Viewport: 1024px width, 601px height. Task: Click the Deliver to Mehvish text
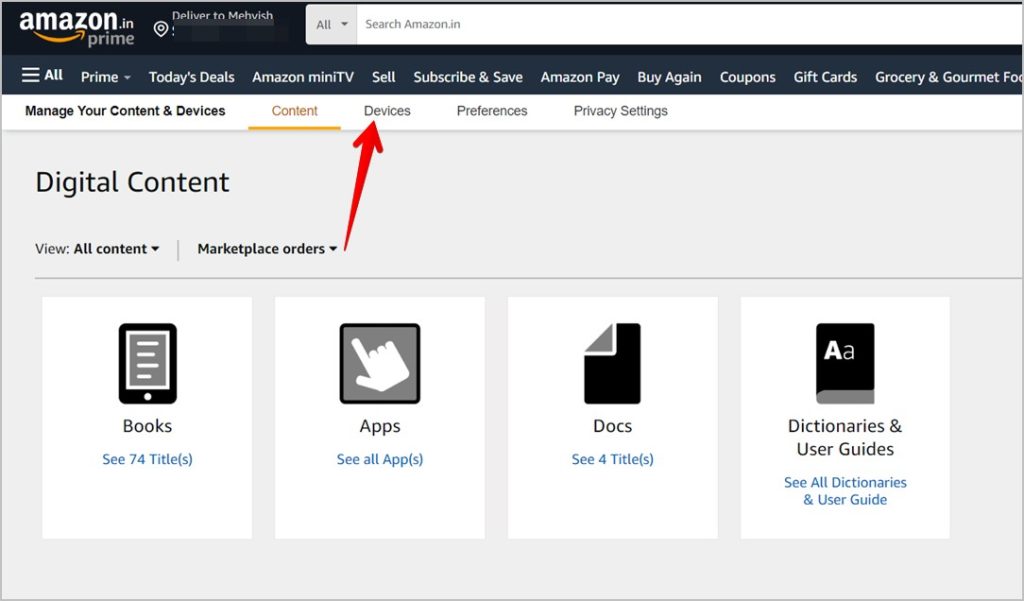223,16
